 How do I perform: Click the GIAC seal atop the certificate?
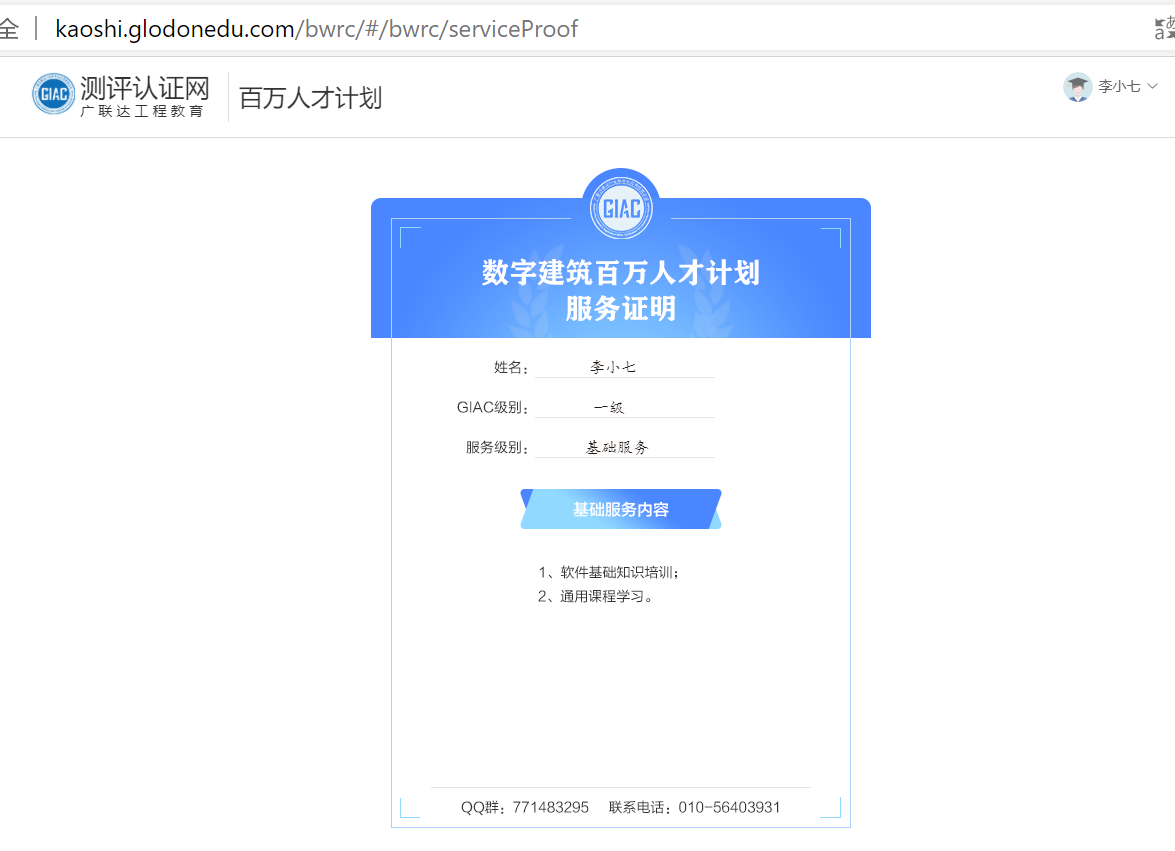pyautogui.click(x=621, y=208)
